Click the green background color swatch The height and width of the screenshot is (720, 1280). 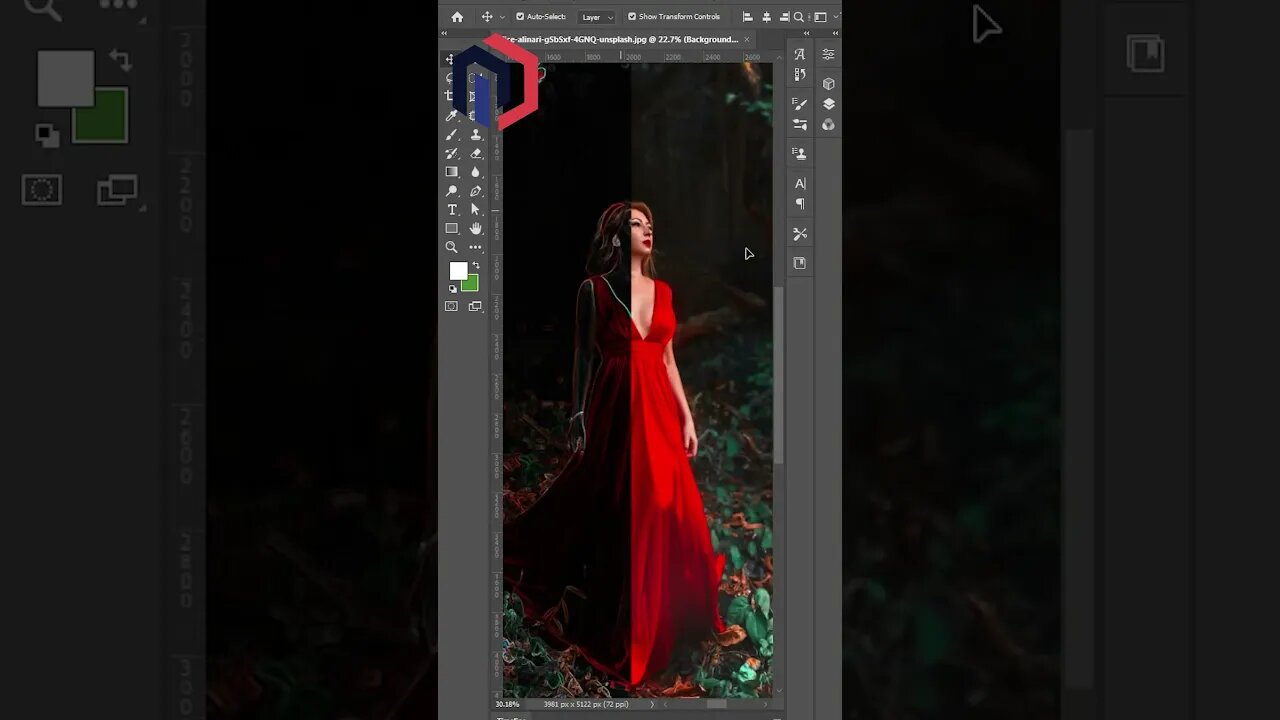pos(471,285)
